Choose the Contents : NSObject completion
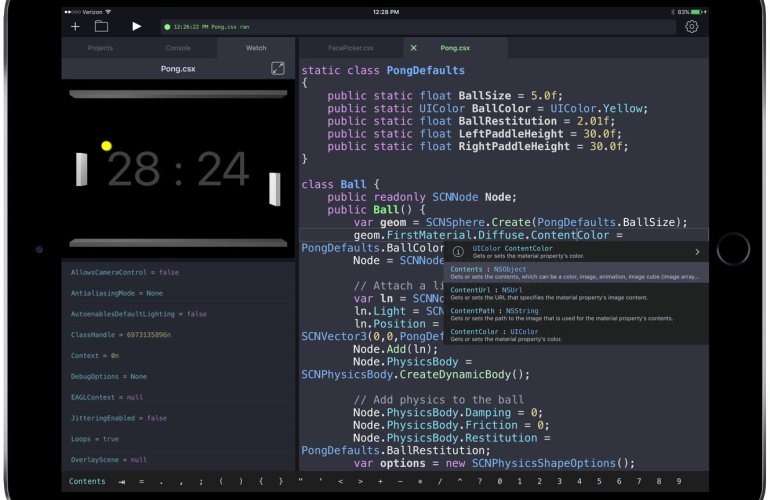 pyautogui.click(x=575, y=273)
